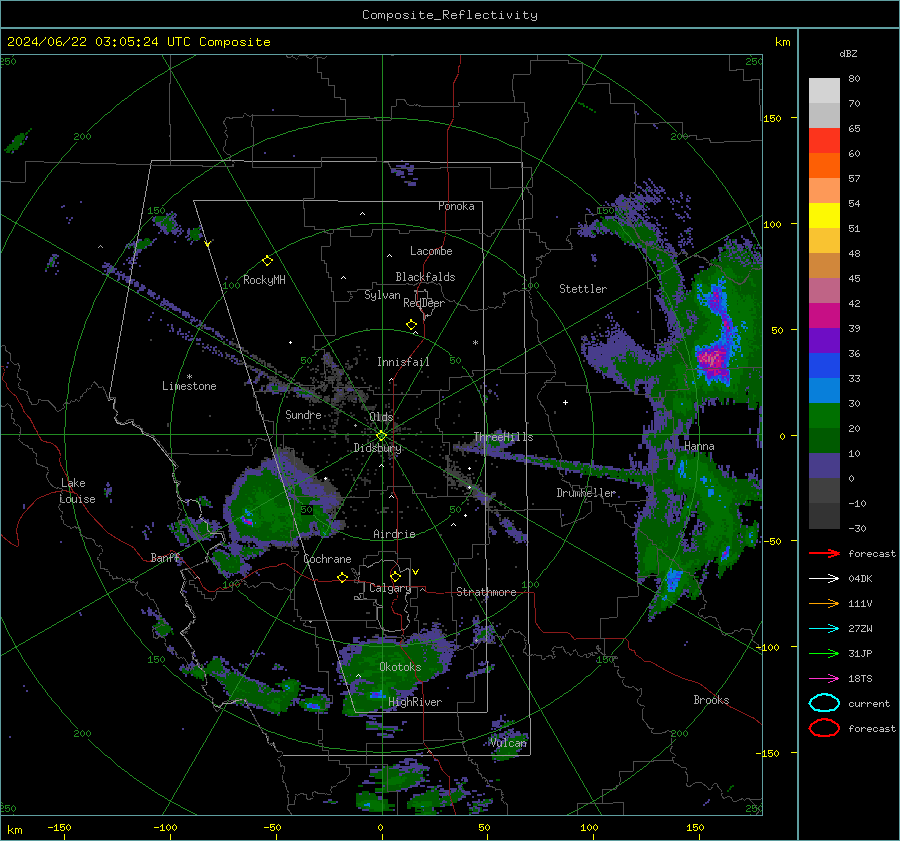
Task: Click the RockyMH label
Action: [x=264, y=280]
